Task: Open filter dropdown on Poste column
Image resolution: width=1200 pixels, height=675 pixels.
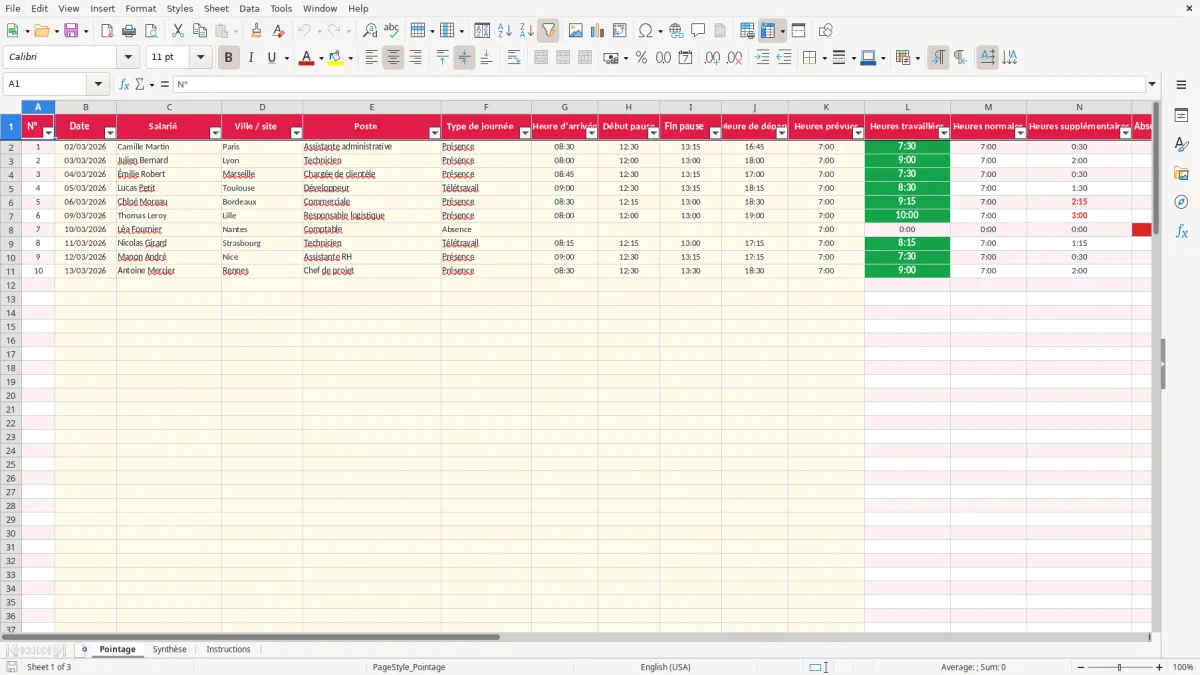Action: click(x=434, y=133)
